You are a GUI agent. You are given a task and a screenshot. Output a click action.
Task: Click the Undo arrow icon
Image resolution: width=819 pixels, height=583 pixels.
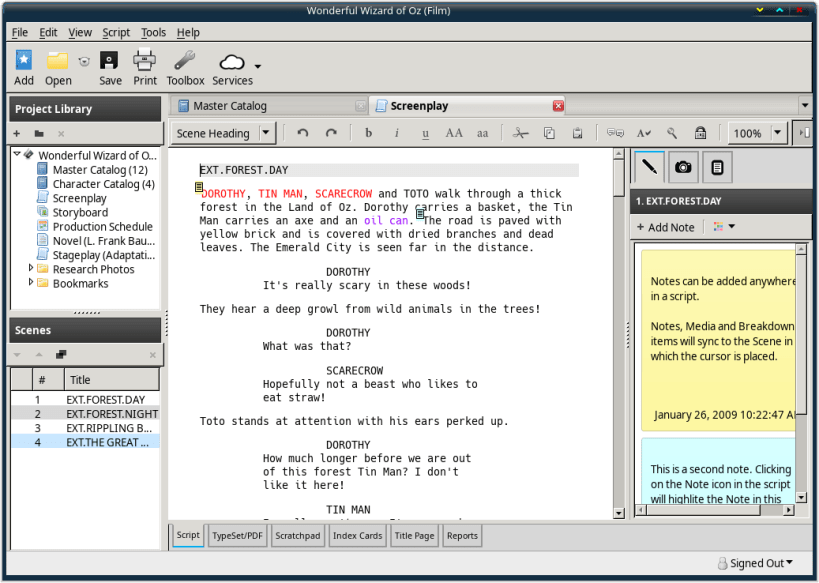303,133
